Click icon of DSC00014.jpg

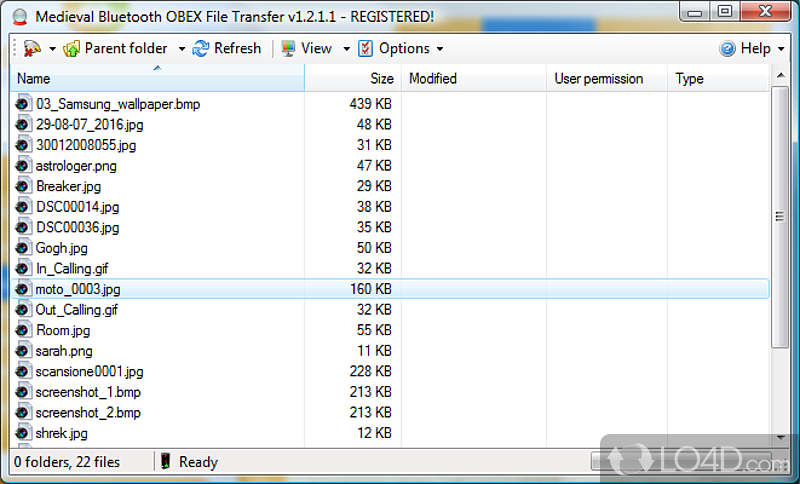tap(22, 207)
